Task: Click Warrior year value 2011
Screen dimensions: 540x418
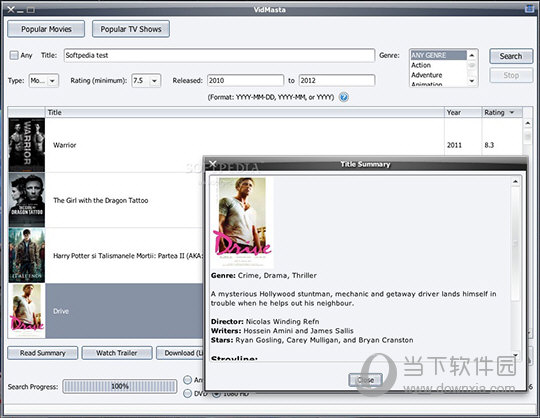Action: tap(454, 145)
